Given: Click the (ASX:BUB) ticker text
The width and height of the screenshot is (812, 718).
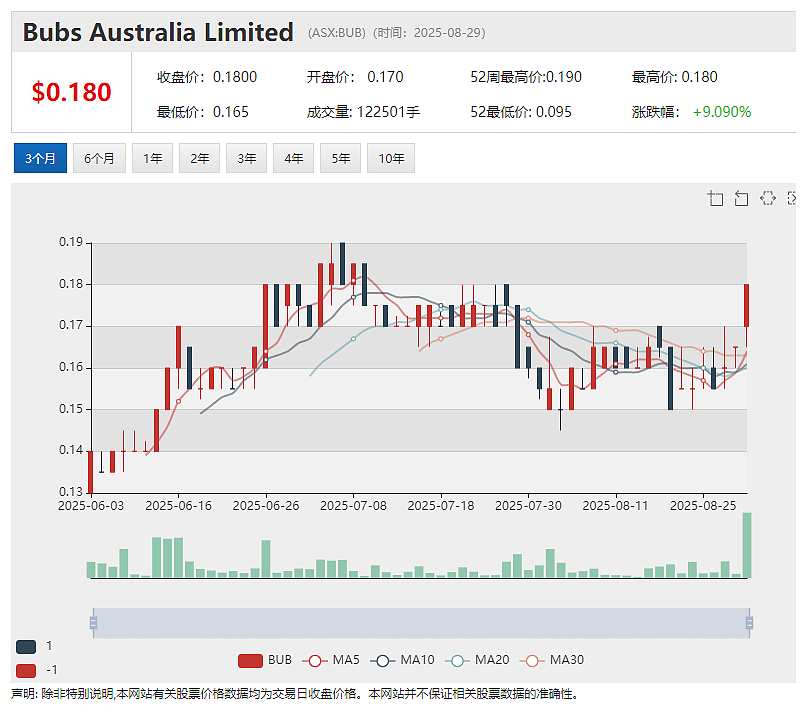Looking at the screenshot, I should tap(337, 33).
